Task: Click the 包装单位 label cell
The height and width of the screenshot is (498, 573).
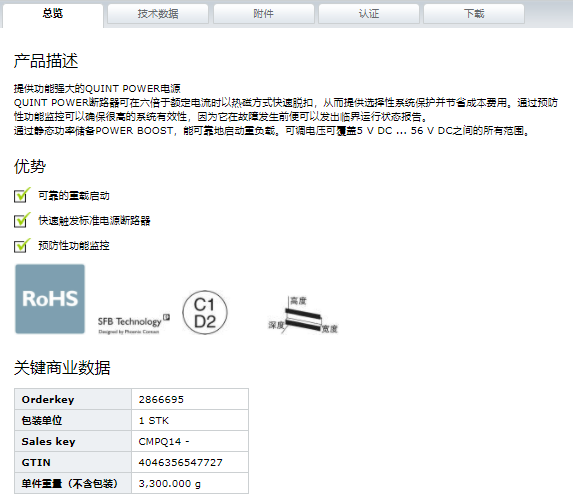Action: 73,420
